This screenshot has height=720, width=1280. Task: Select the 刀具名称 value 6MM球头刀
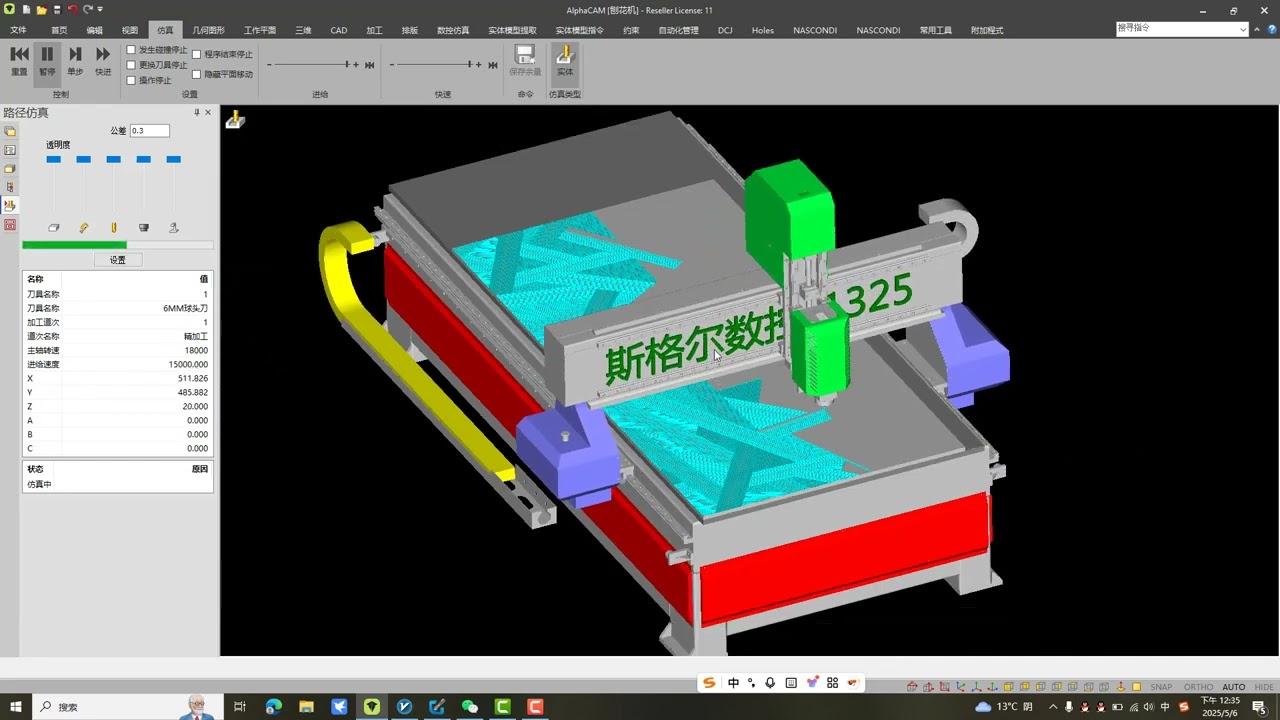pos(186,308)
